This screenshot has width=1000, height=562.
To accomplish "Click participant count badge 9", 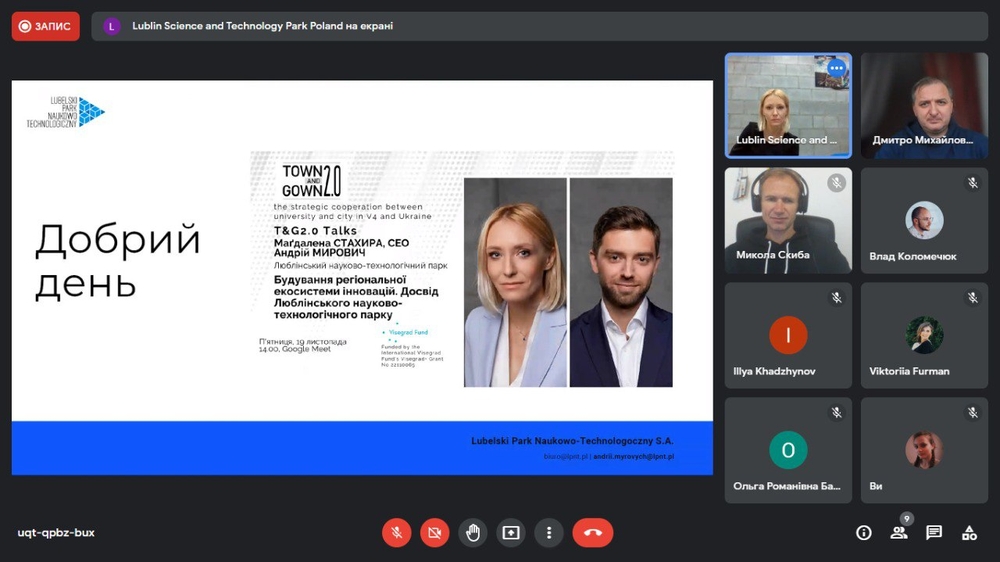I will (x=906, y=519).
